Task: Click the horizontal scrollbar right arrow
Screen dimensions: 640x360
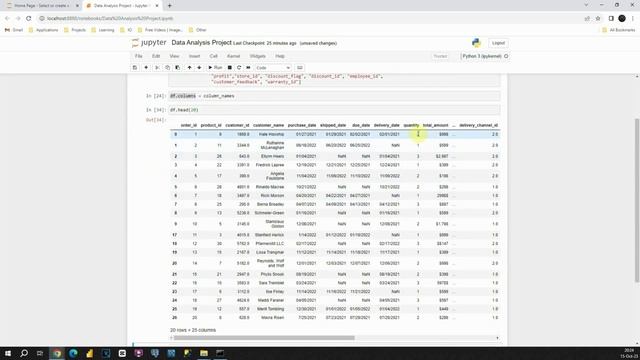Action: click(497, 338)
